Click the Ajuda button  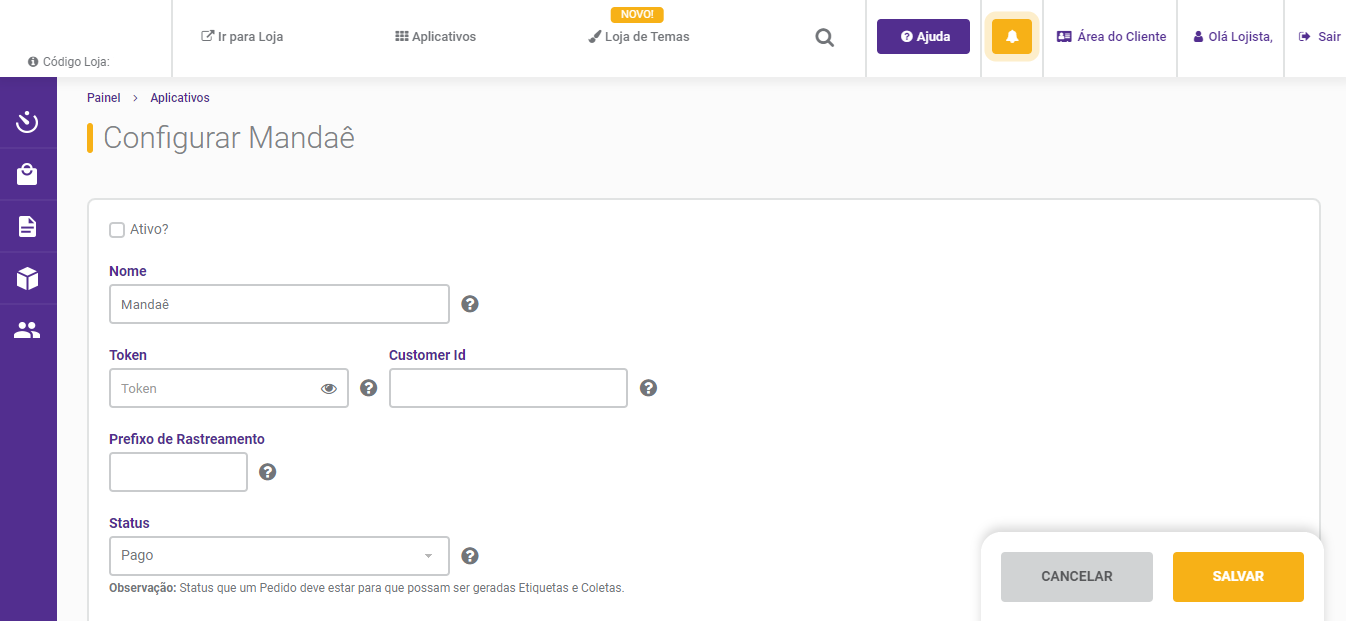tap(923, 37)
